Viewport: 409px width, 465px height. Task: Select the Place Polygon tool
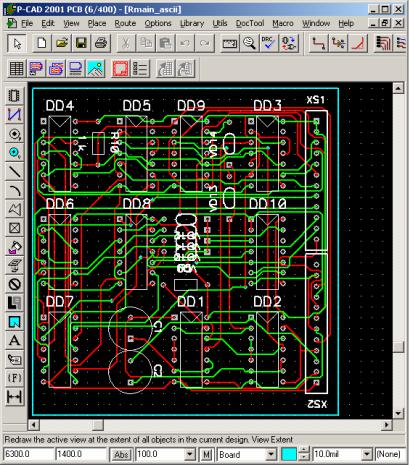pyautogui.click(x=14, y=209)
